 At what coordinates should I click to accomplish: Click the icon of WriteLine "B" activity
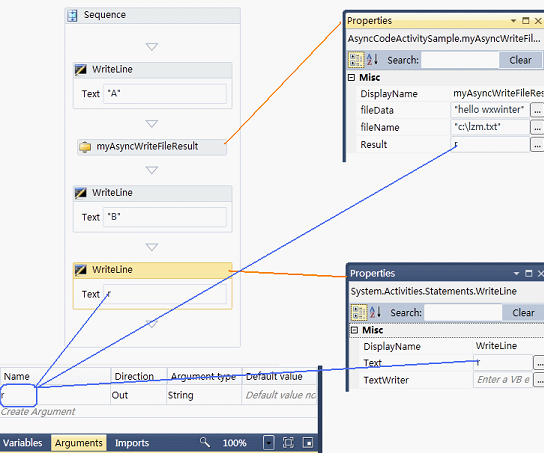pos(81,193)
